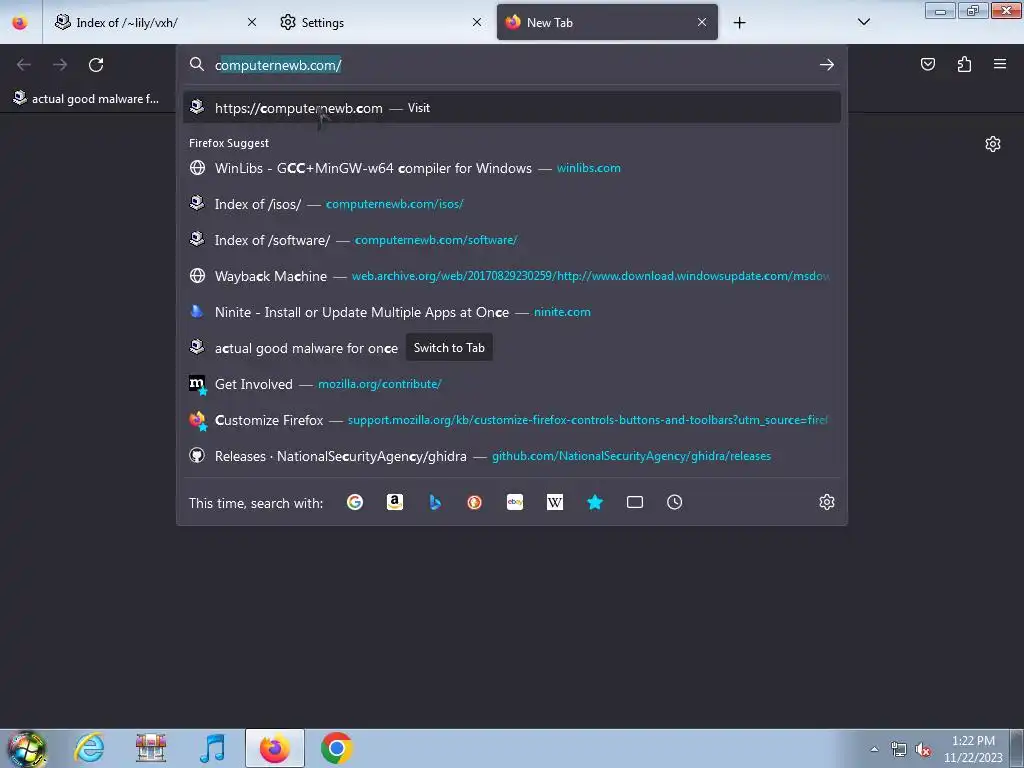
Task: Search with Bing this time
Action: click(x=435, y=502)
